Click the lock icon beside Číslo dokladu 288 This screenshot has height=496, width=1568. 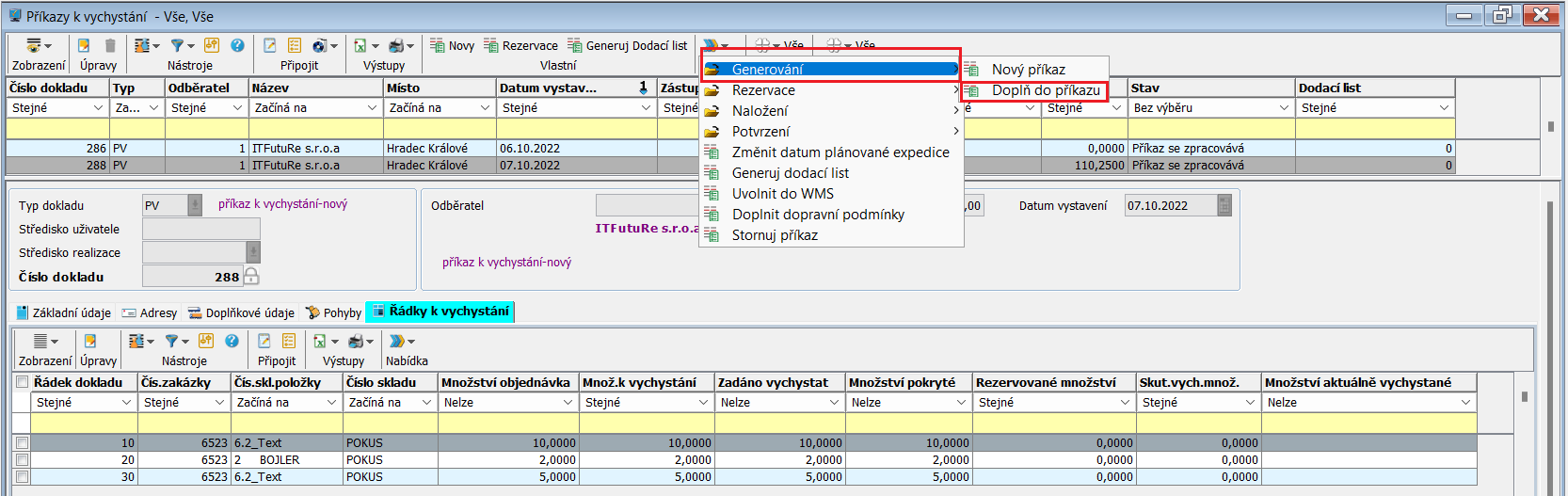(x=251, y=276)
